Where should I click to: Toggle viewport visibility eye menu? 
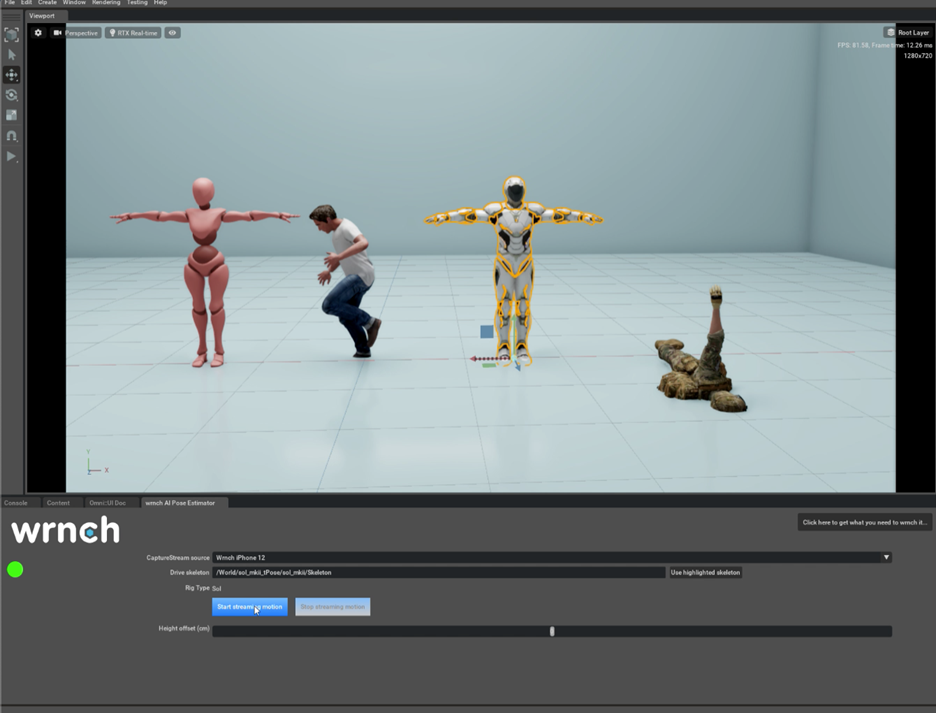[x=172, y=33]
